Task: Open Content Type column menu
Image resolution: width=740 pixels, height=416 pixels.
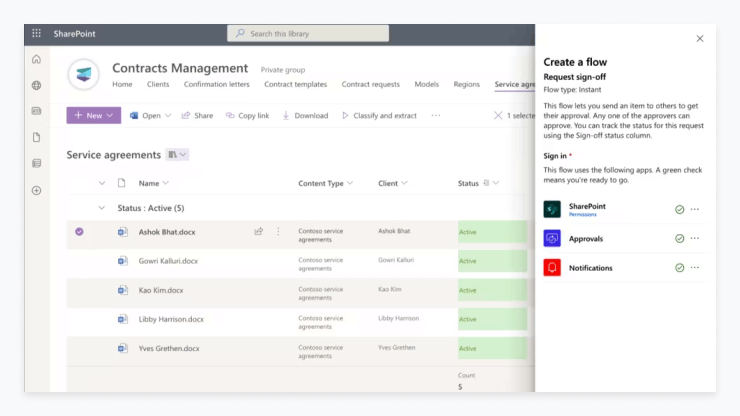Action: point(326,183)
